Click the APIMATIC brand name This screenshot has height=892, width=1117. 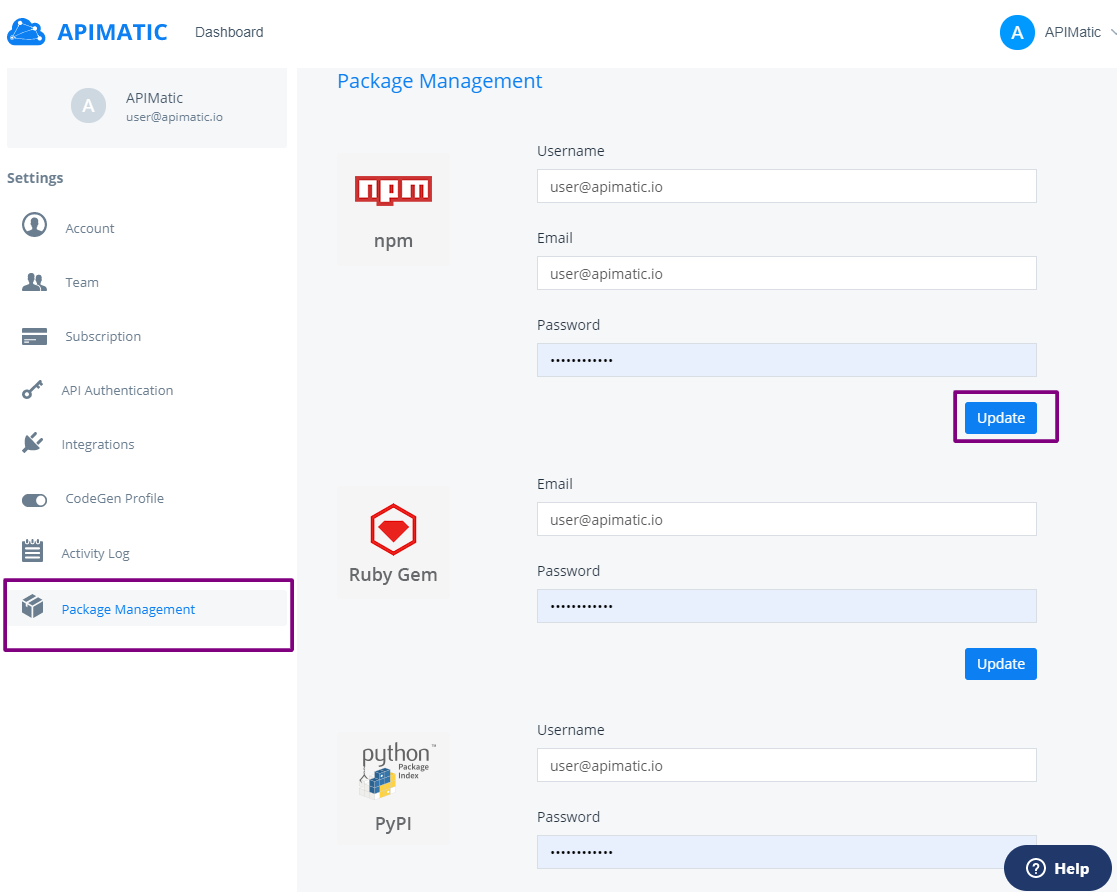point(113,32)
